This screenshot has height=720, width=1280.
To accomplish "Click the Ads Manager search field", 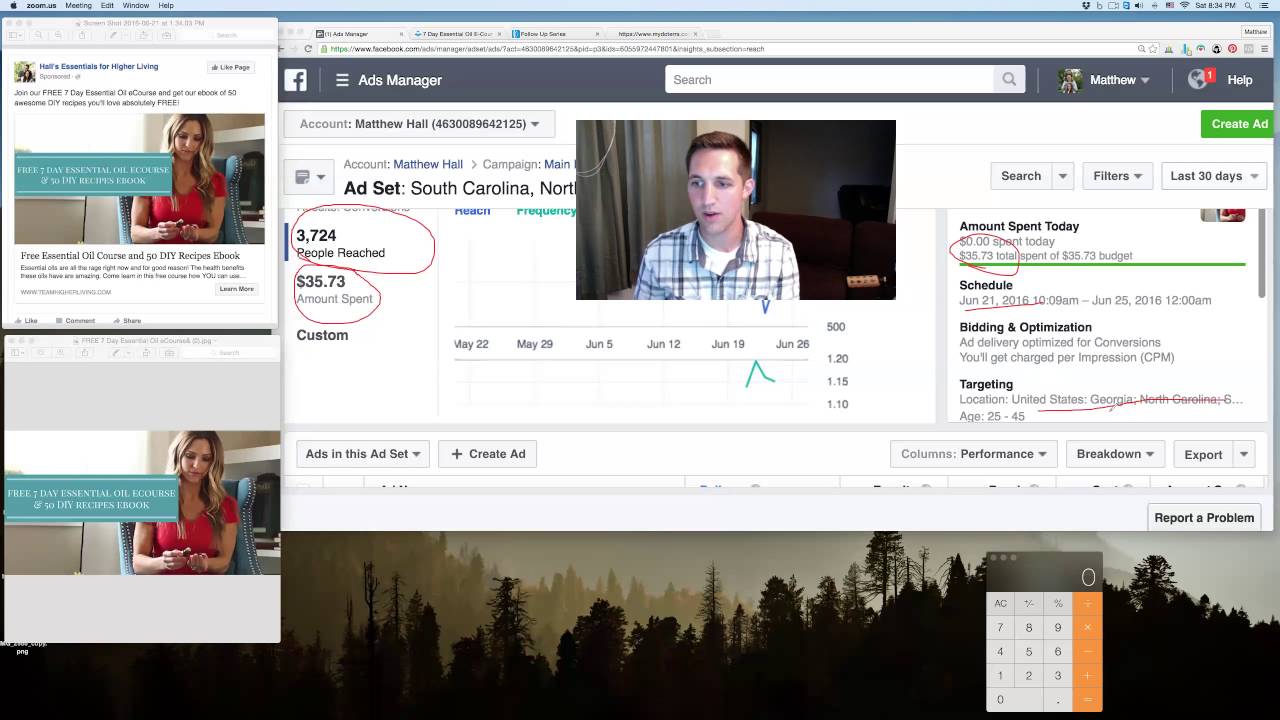I will coord(830,80).
